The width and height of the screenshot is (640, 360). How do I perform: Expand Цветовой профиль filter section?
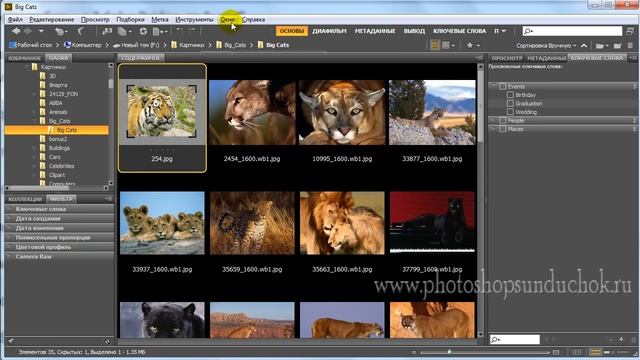coord(60,247)
